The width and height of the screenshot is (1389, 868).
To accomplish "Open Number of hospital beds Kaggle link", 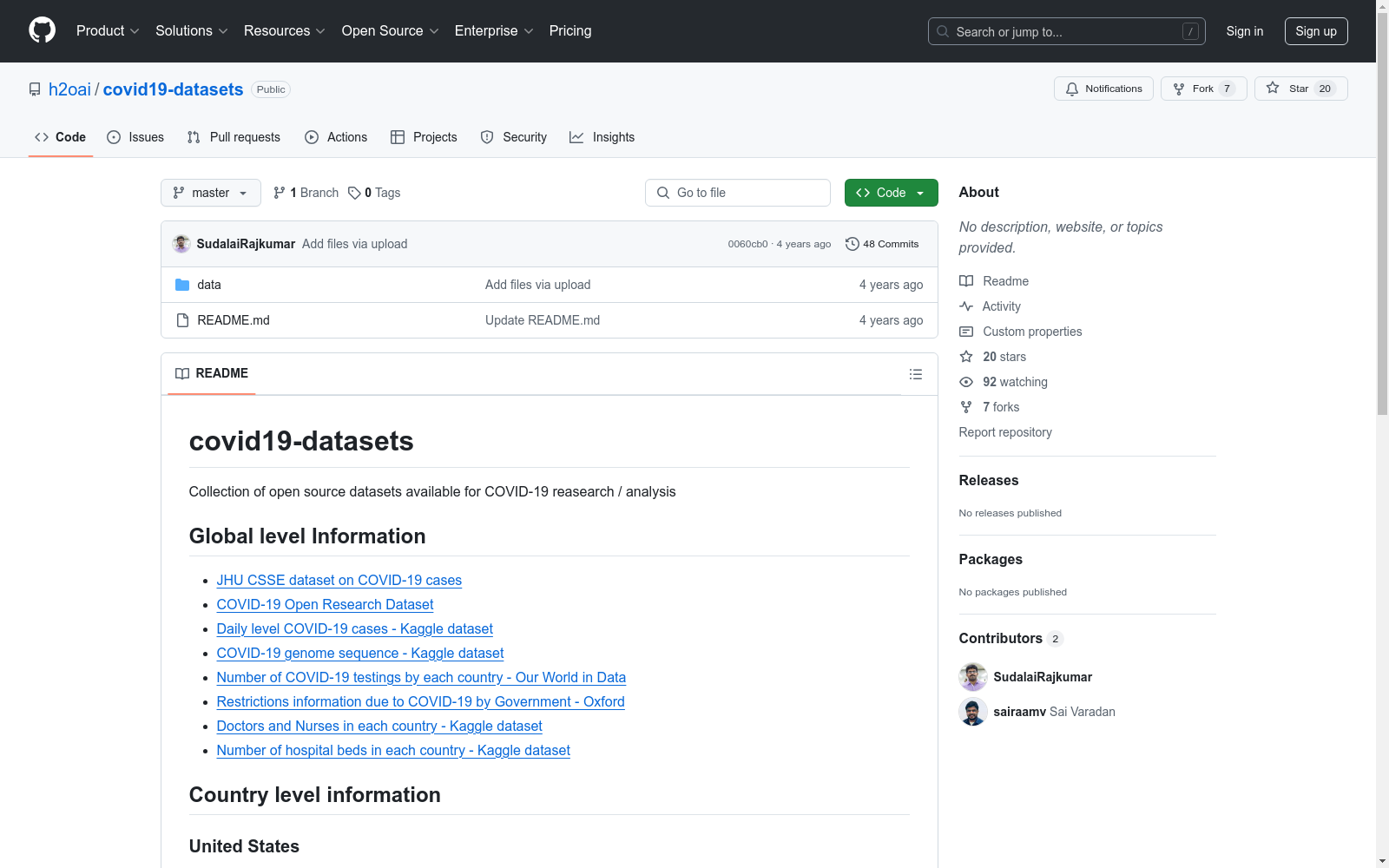I will click(393, 750).
